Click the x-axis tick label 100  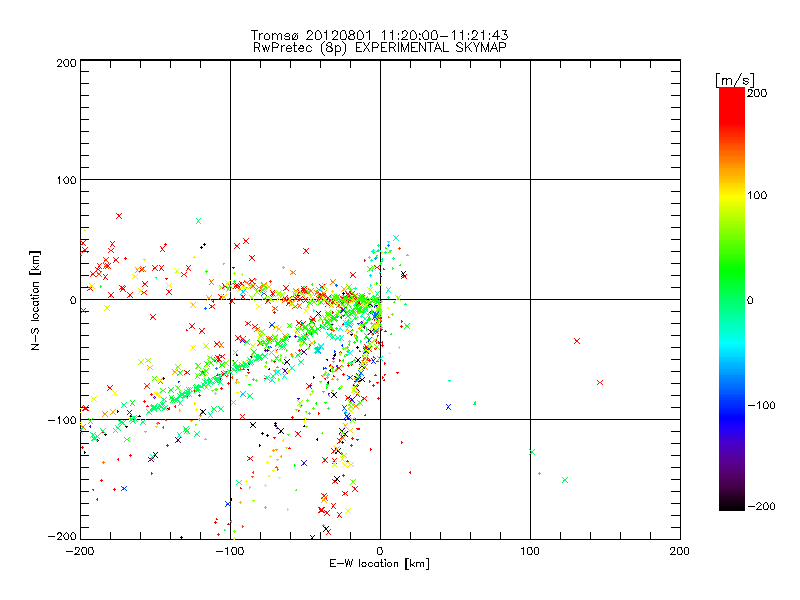tap(529, 550)
